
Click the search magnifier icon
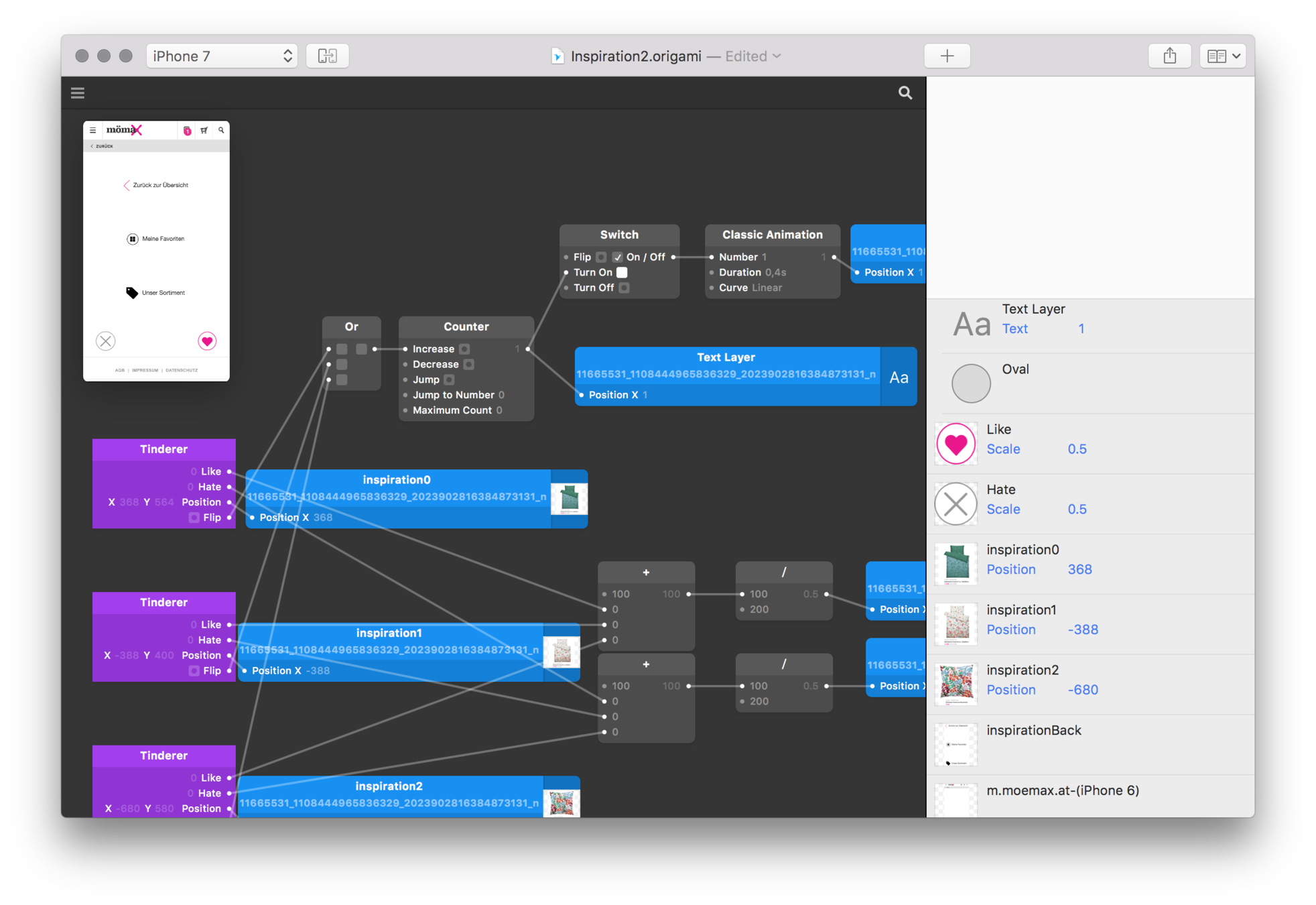905,93
